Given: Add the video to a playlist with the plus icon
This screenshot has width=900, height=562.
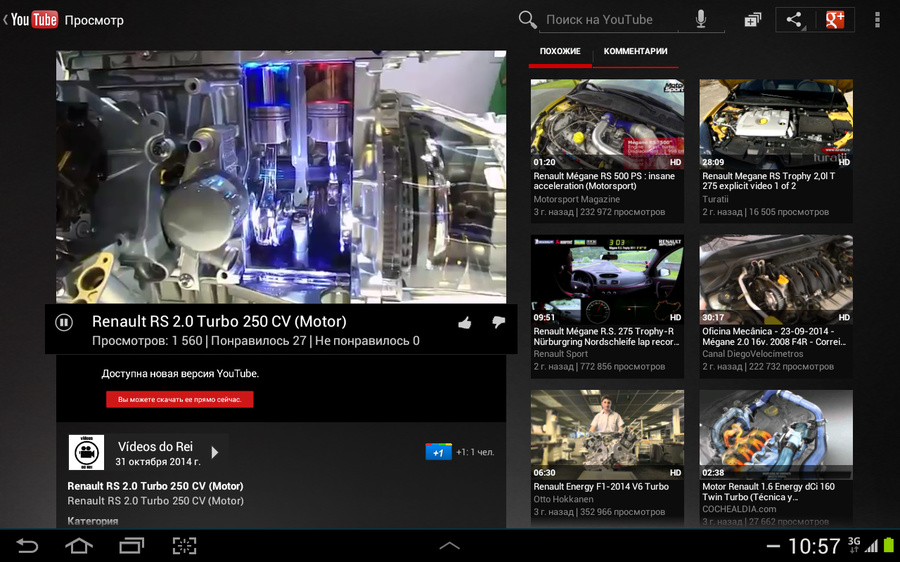Looking at the screenshot, I should [x=752, y=20].
